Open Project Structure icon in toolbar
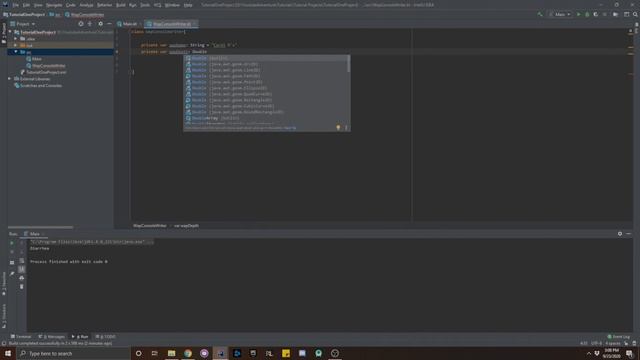The image size is (640, 360). [616, 14]
